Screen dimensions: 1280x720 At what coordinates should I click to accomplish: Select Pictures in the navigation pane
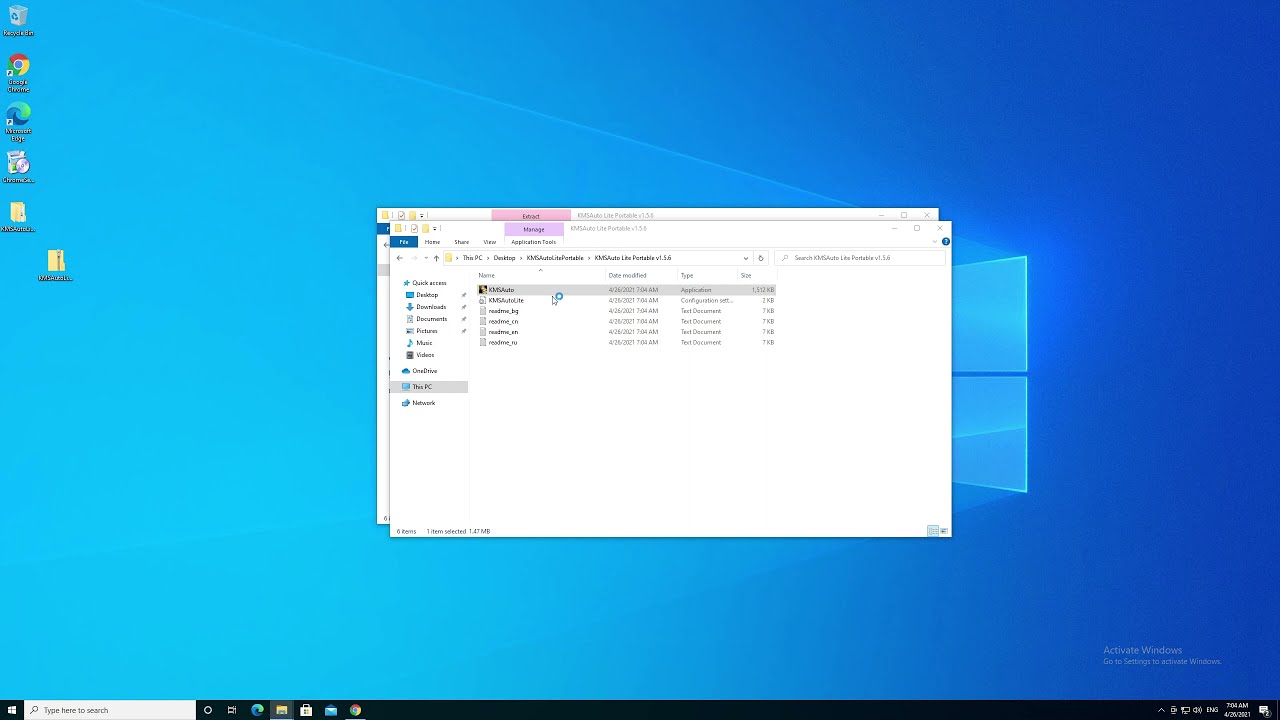point(426,331)
